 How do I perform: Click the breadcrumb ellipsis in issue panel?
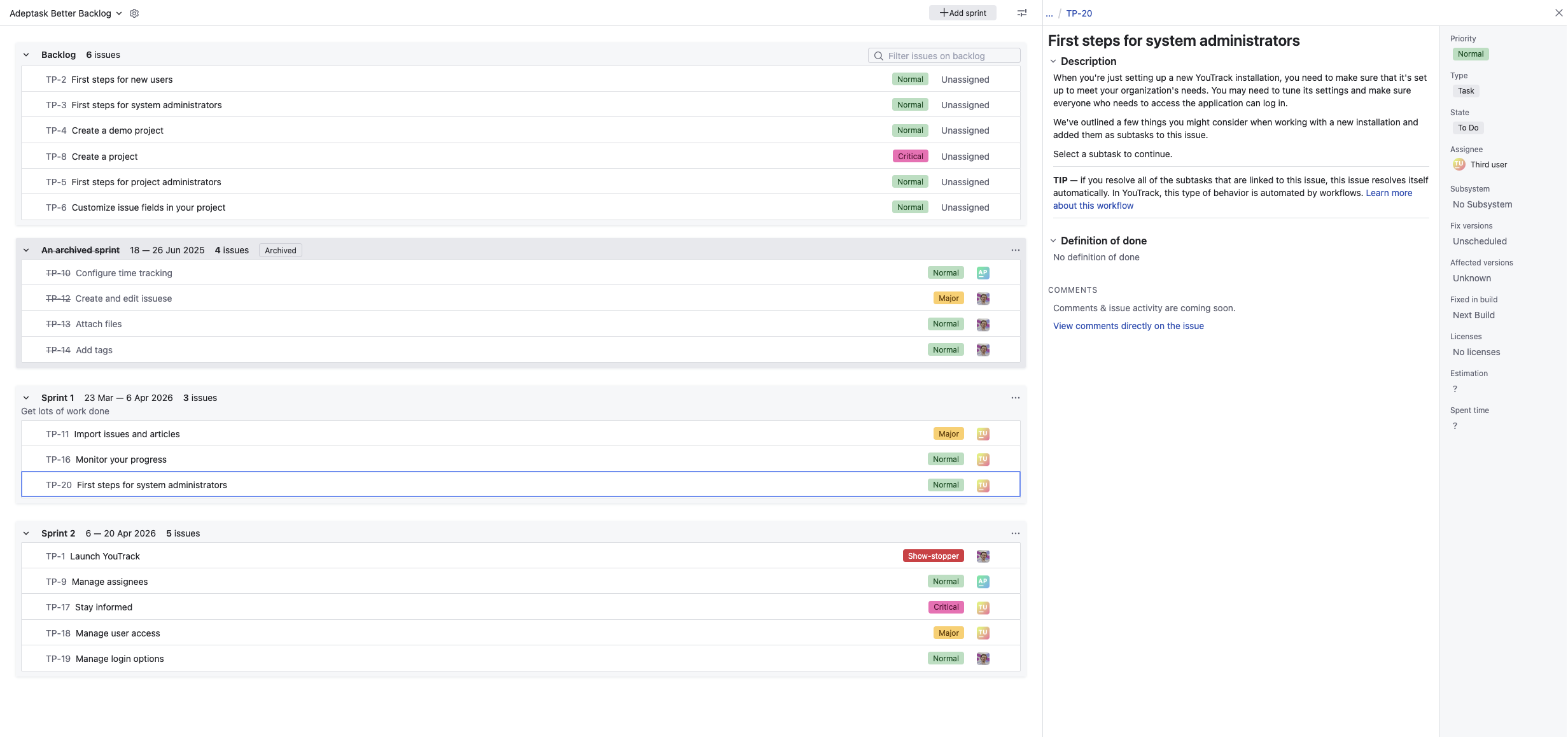[1049, 13]
